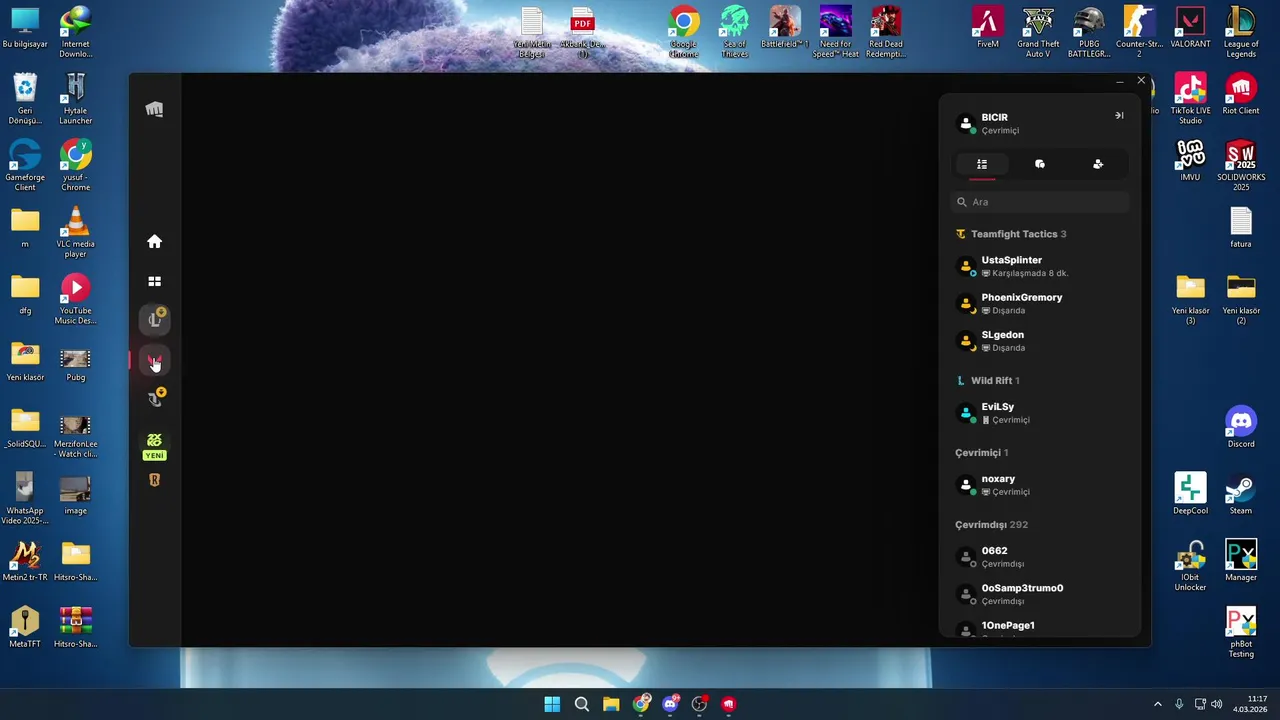Open taskbar clock showing 11:17

point(1250,704)
